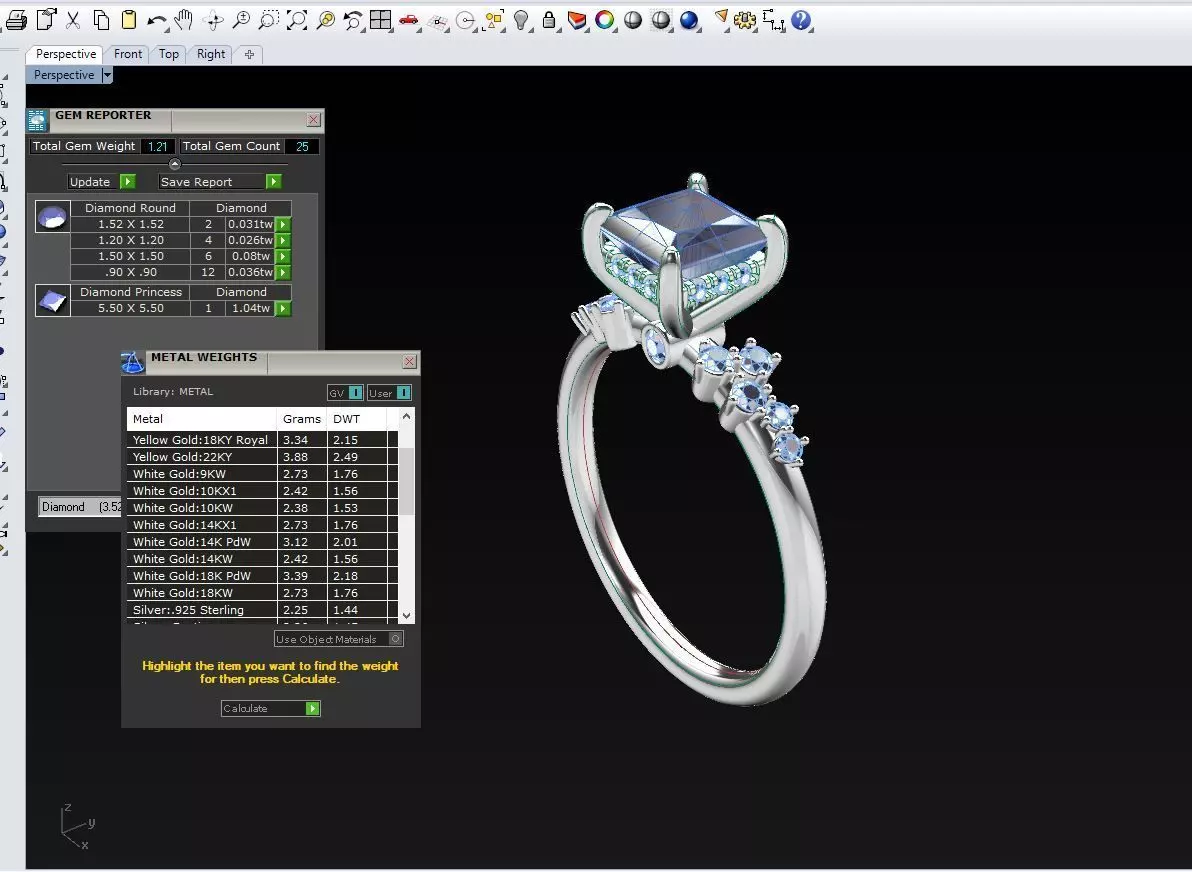Click the Zoom window icon

pyautogui.click(x=268, y=20)
